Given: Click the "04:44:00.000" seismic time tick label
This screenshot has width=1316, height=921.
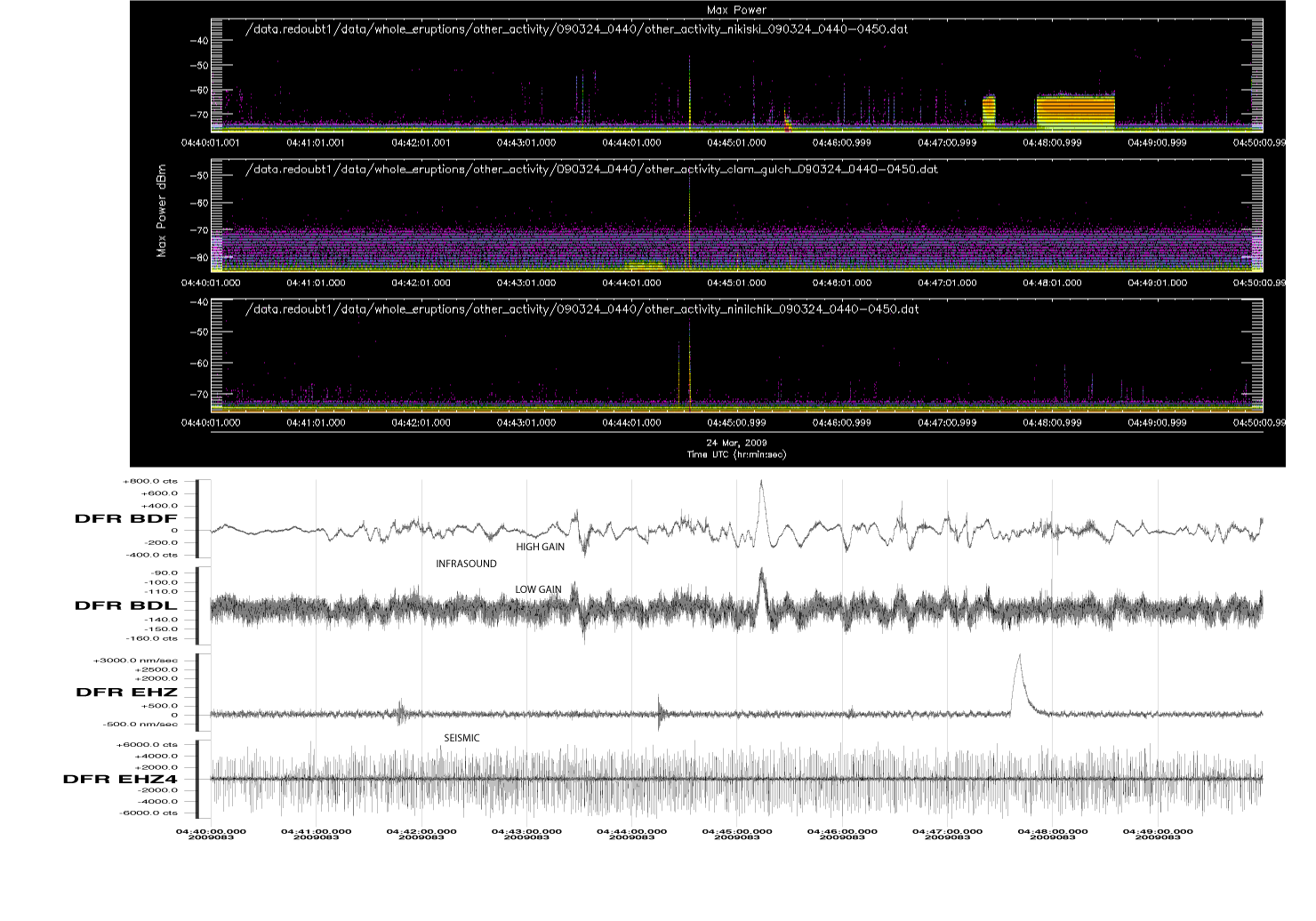Looking at the screenshot, I should coord(632,831).
